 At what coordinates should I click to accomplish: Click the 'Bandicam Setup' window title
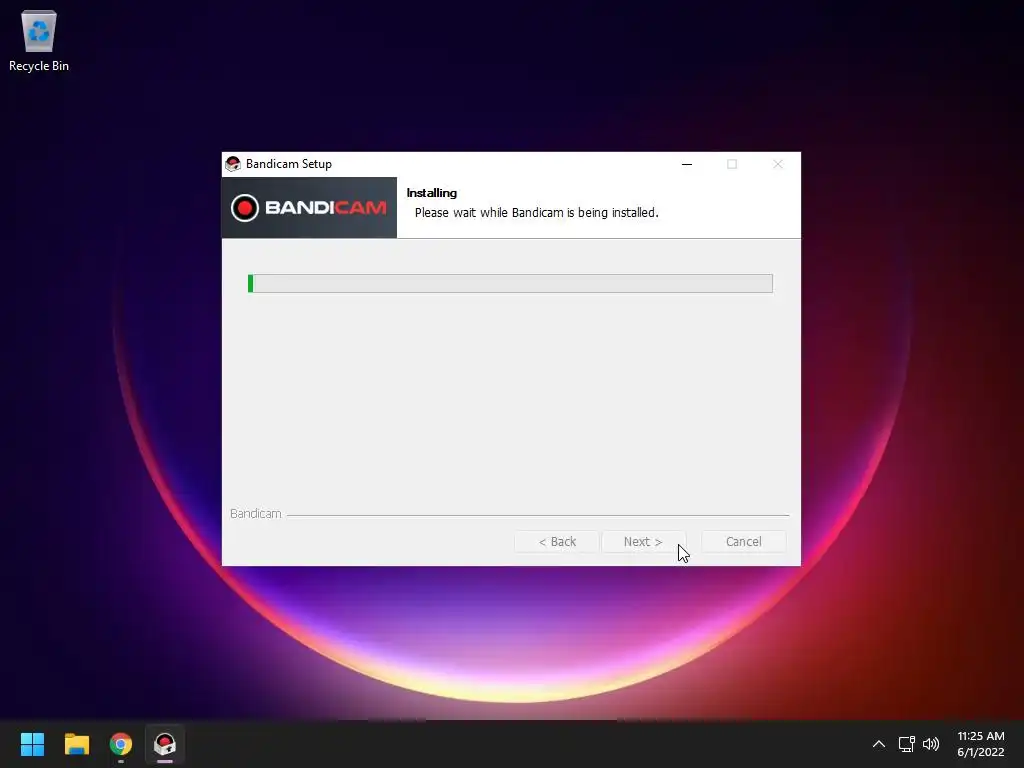coord(289,164)
